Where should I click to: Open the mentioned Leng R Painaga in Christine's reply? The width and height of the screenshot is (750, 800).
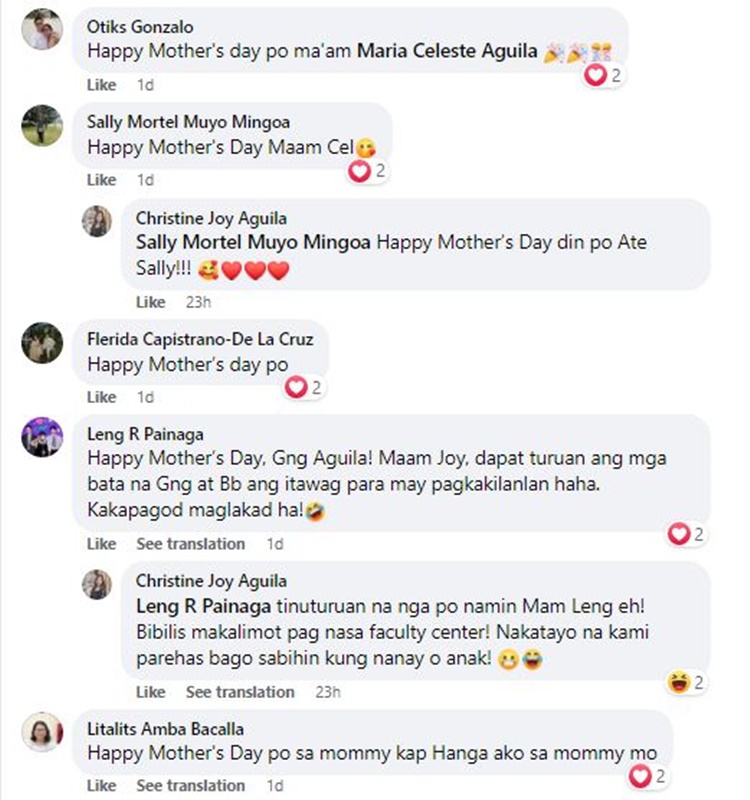click(x=203, y=607)
